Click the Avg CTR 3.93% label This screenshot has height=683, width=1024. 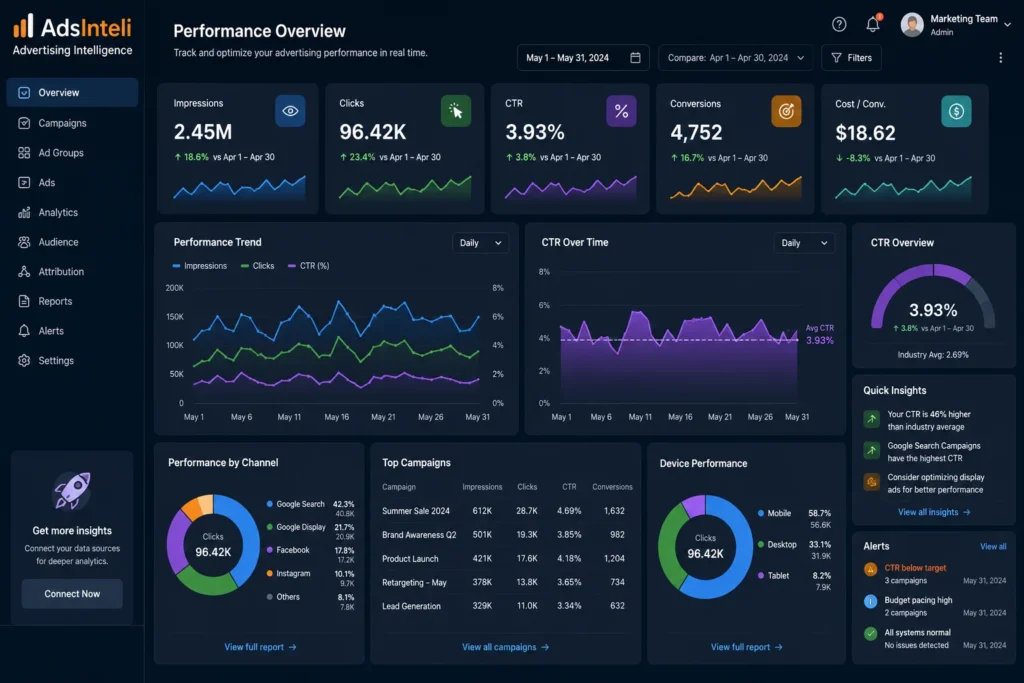coord(820,335)
